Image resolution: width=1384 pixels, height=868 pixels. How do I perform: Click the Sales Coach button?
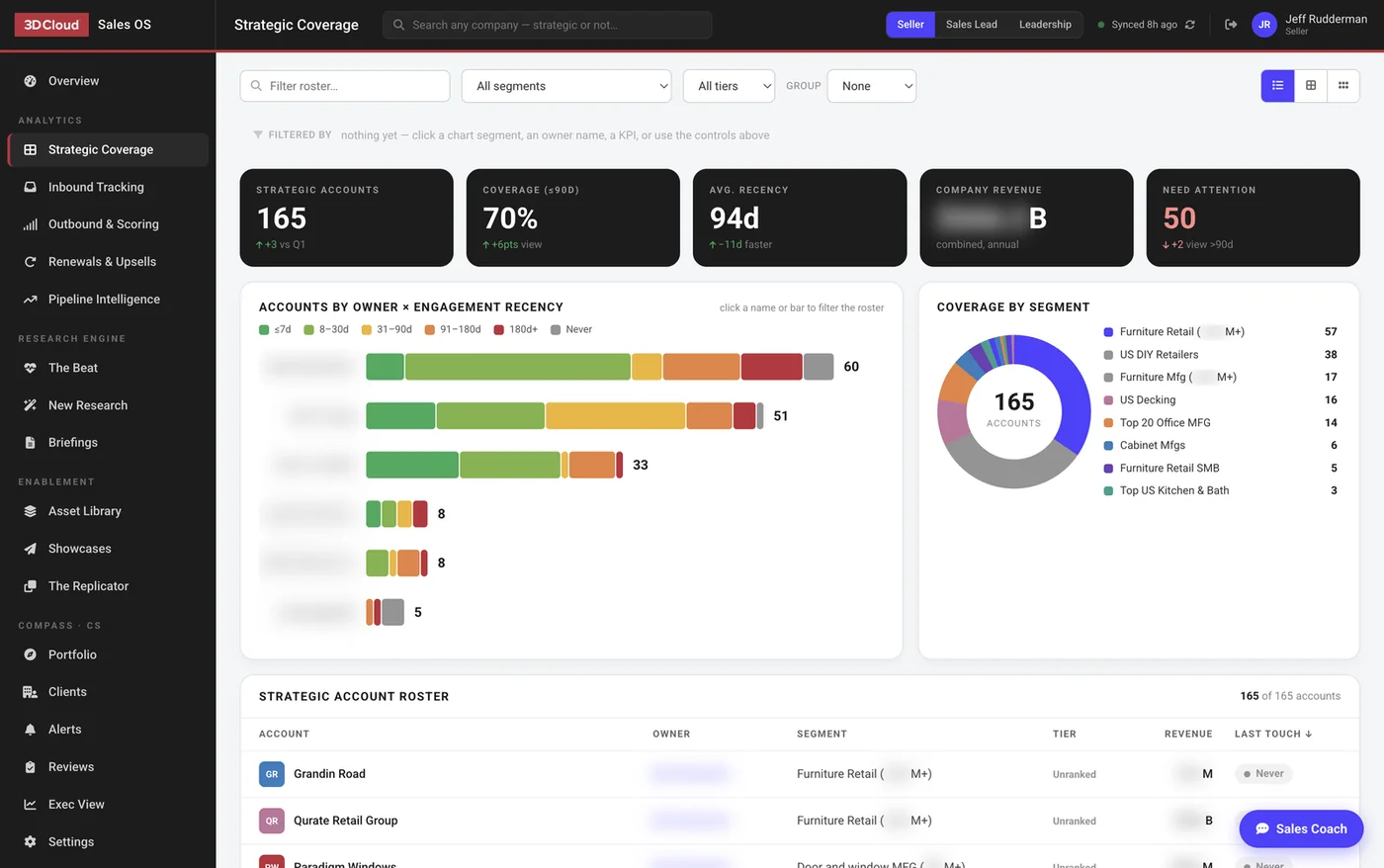(x=1301, y=828)
